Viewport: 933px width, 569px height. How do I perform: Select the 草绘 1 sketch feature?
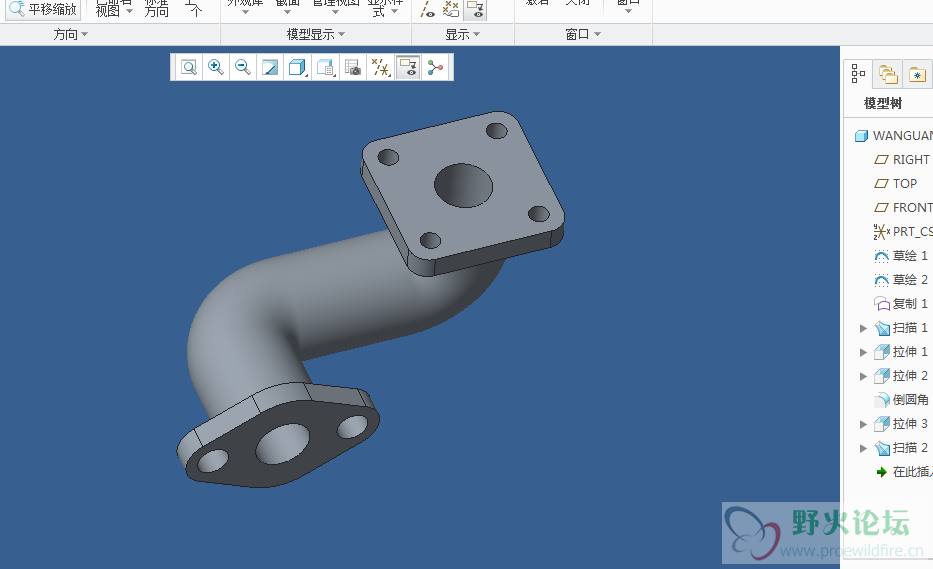[901, 256]
